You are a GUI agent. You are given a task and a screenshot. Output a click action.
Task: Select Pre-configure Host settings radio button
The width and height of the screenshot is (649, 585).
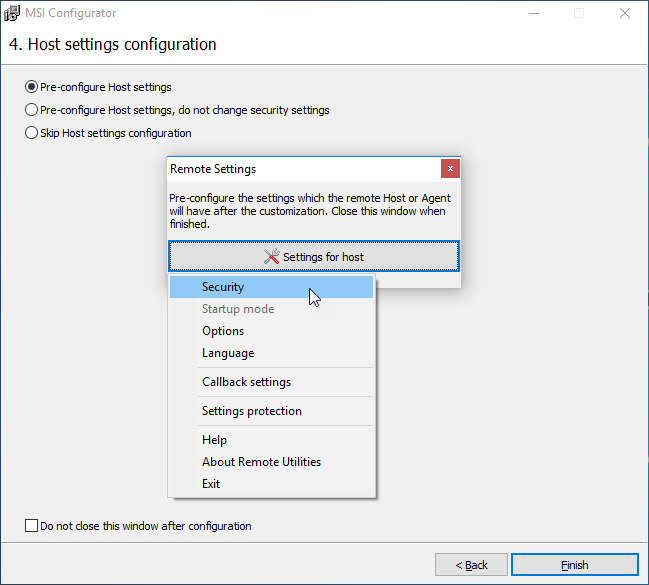pos(31,87)
